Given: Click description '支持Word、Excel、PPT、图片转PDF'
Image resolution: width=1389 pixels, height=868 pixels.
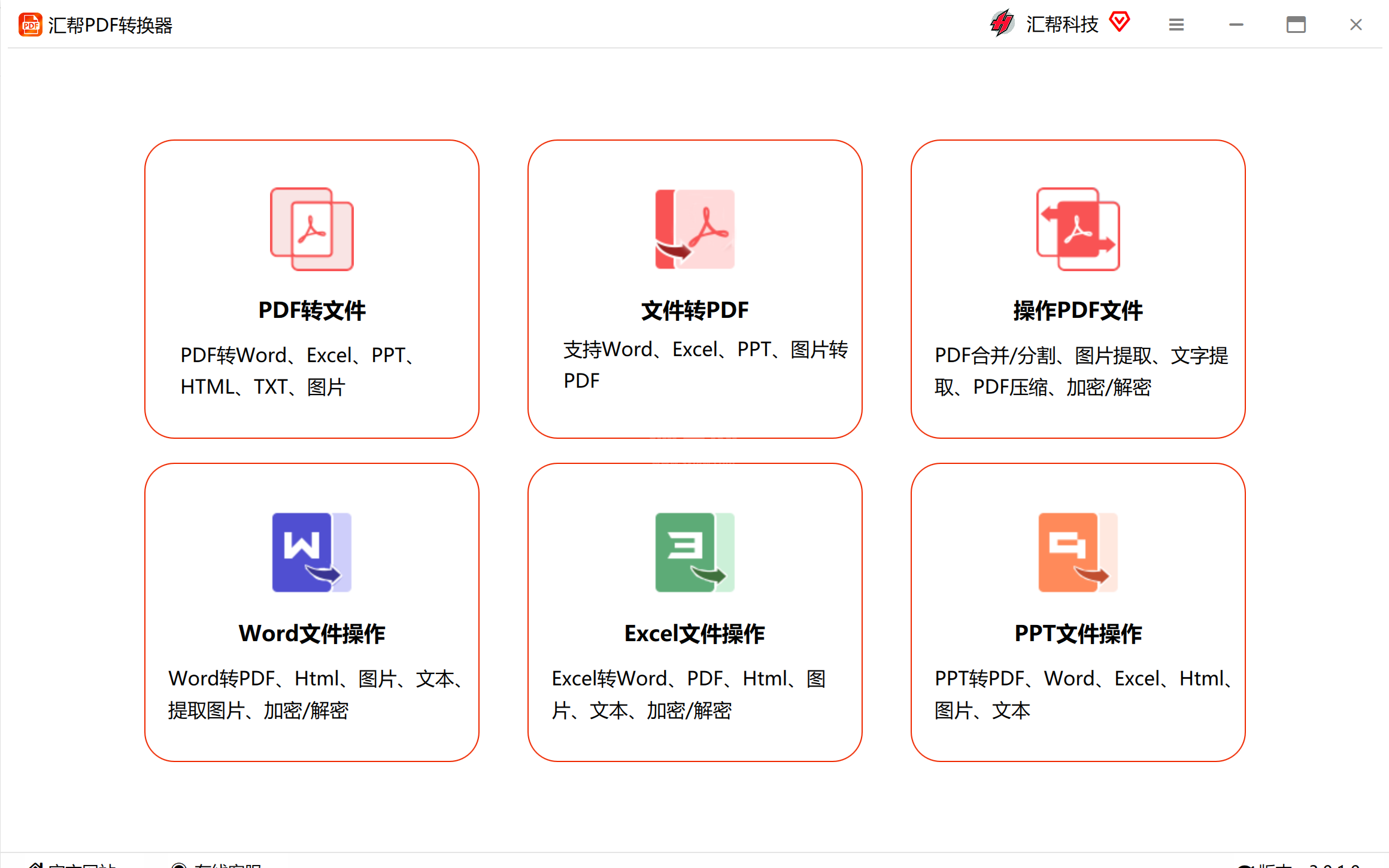Looking at the screenshot, I should pyautogui.click(x=706, y=365).
